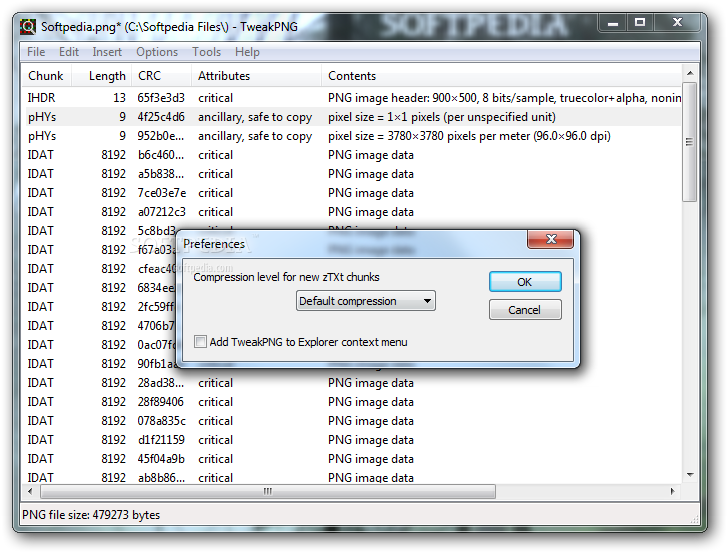Click the TweakPNG app icon in title bar

[27, 26]
